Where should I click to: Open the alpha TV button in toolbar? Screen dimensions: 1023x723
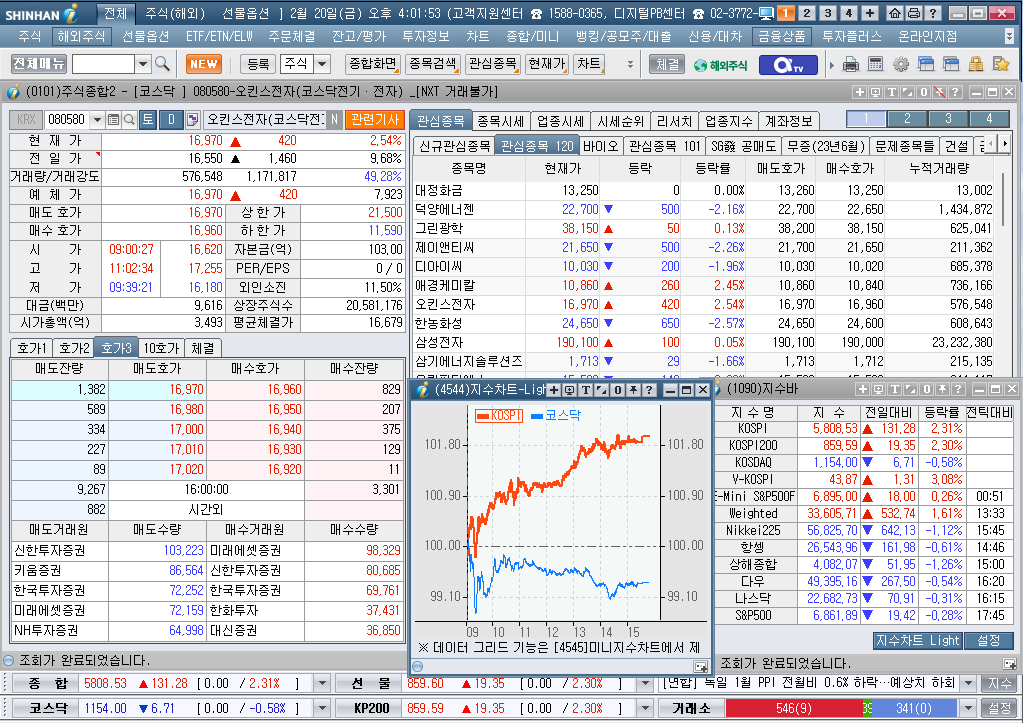tap(787, 65)
